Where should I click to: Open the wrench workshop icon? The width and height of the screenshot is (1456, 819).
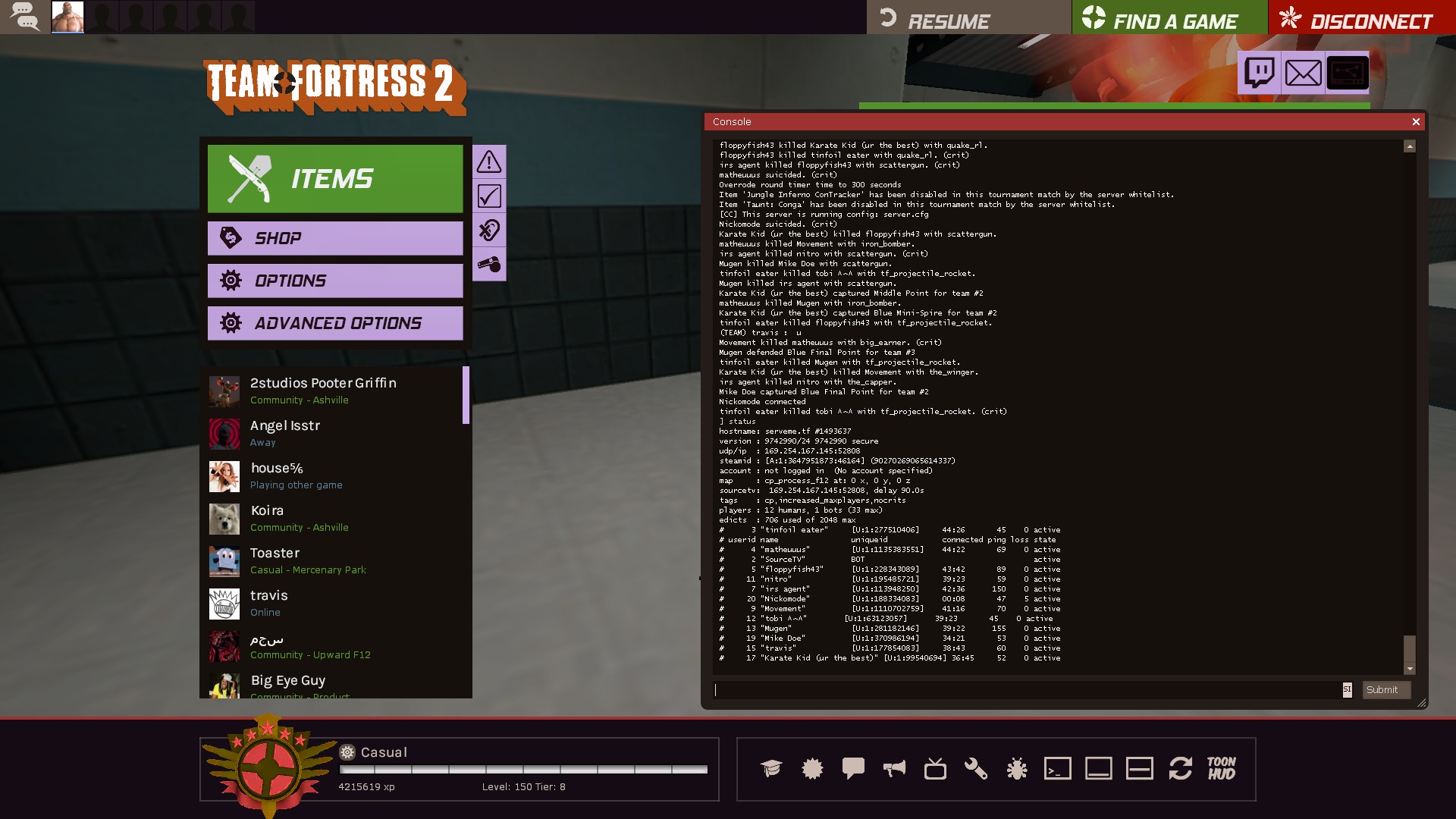[975, 769]
